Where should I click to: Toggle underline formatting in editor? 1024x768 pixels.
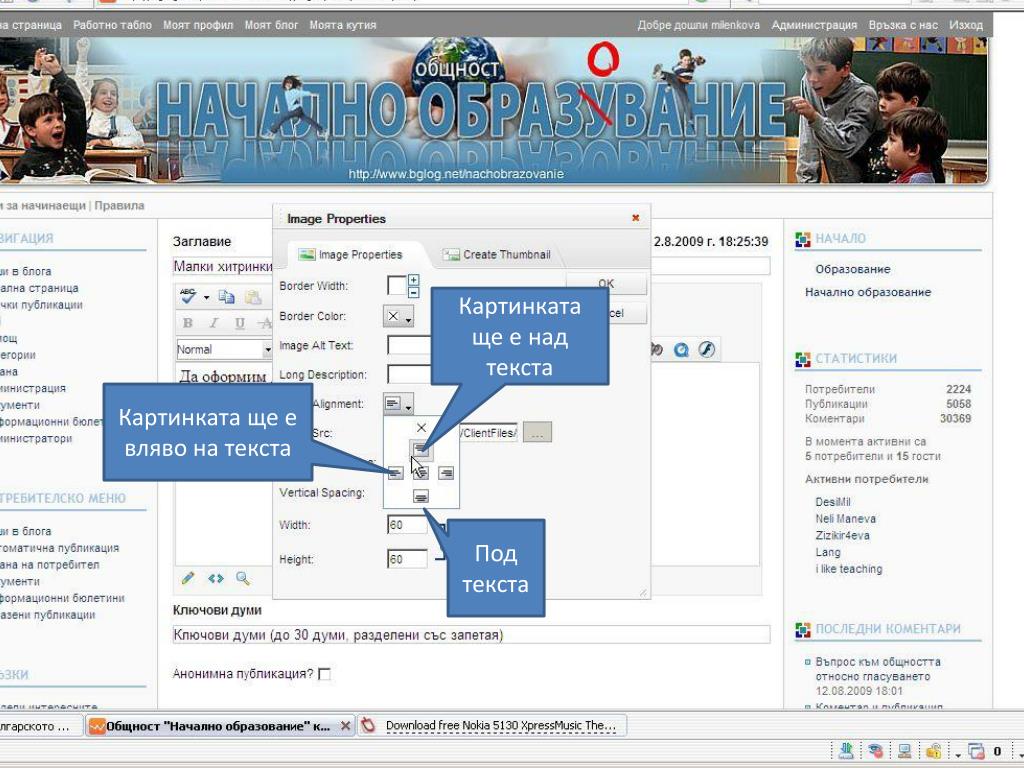[240, 323]
